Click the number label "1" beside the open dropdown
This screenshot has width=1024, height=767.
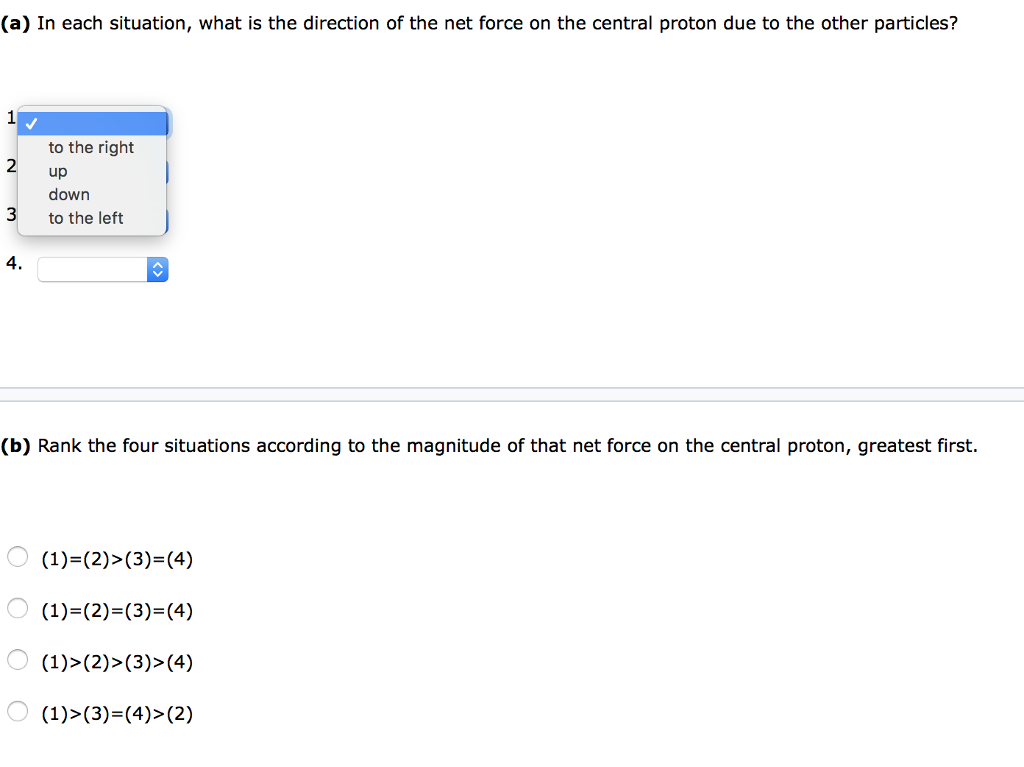11,117
